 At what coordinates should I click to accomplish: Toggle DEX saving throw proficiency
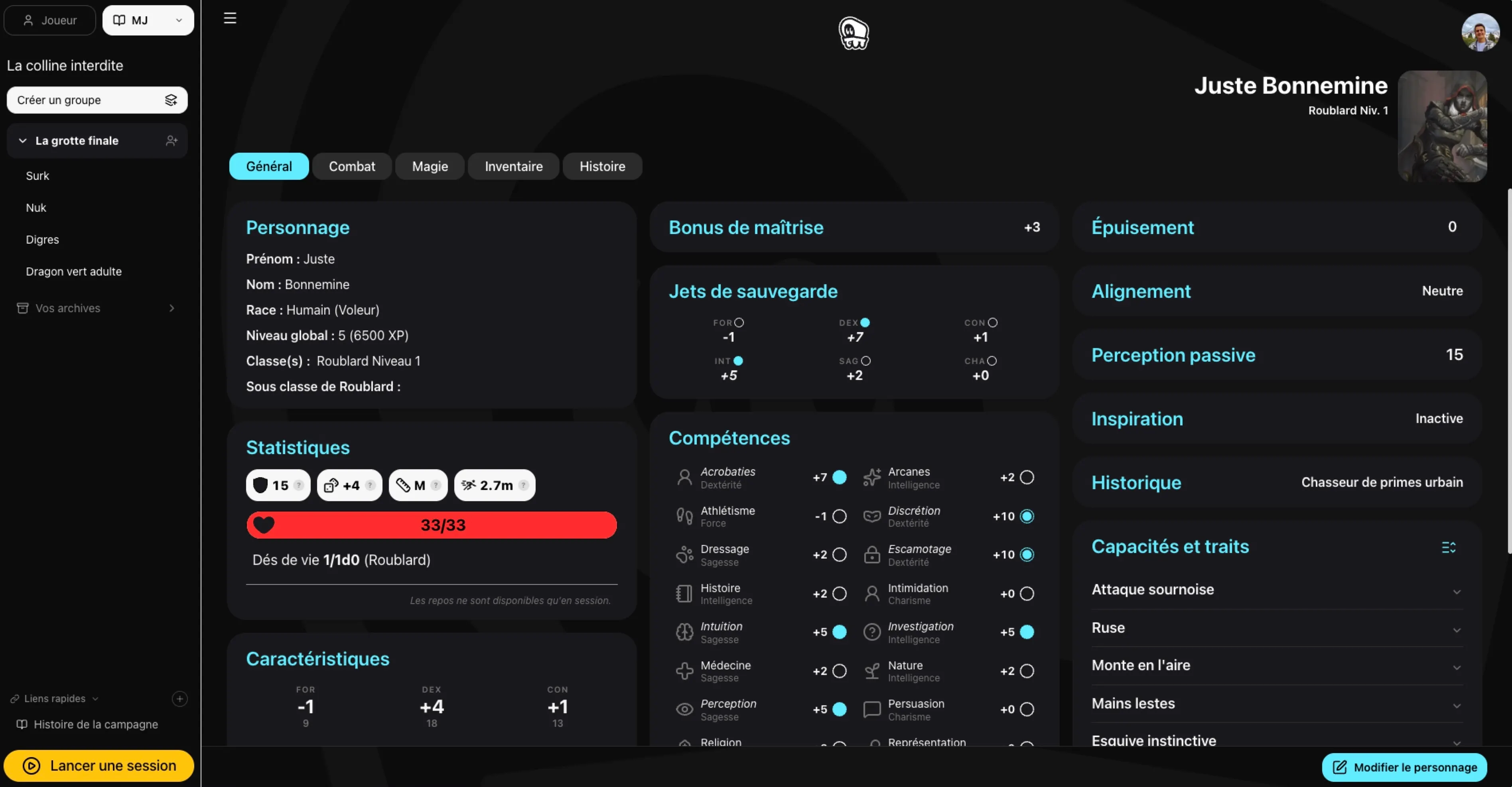[865, 323]
